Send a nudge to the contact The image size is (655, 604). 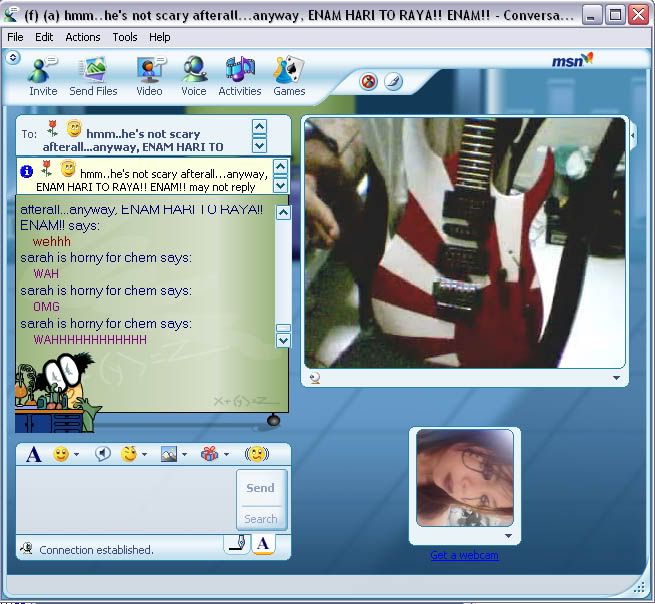pos(257,454)
